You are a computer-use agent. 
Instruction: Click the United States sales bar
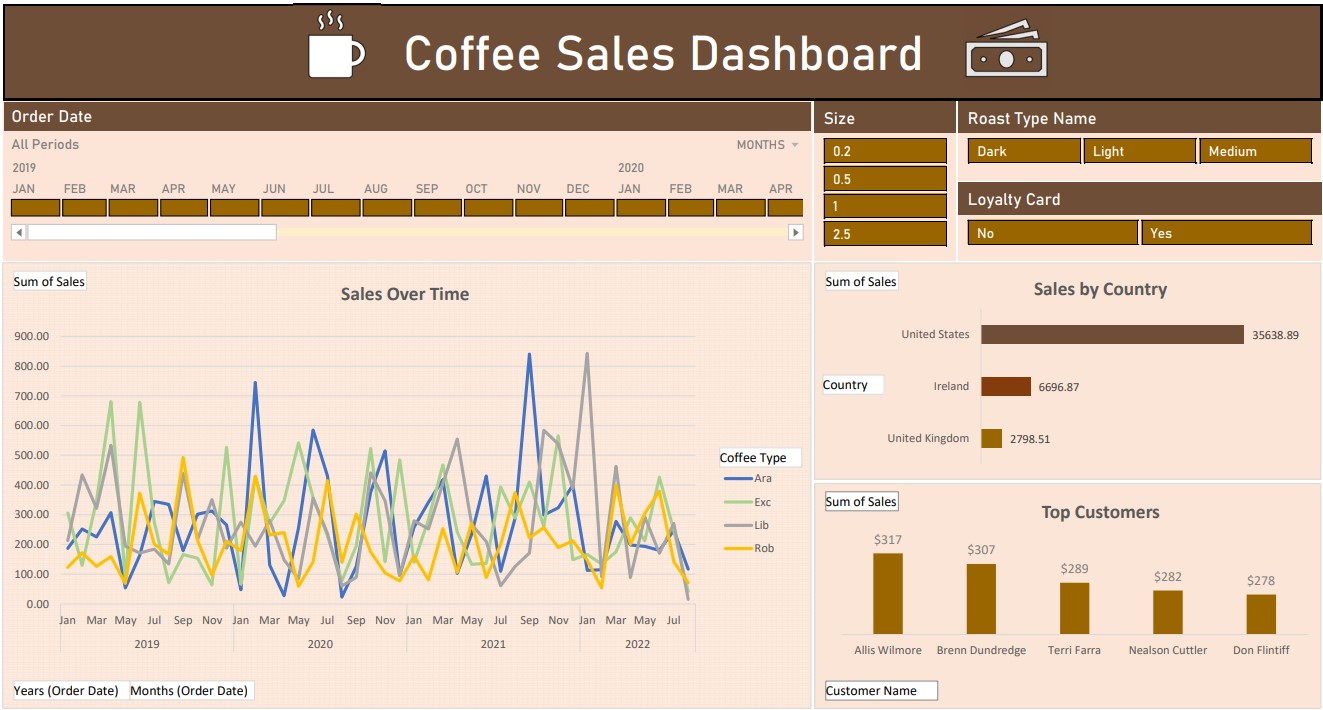pos(1112,335)
